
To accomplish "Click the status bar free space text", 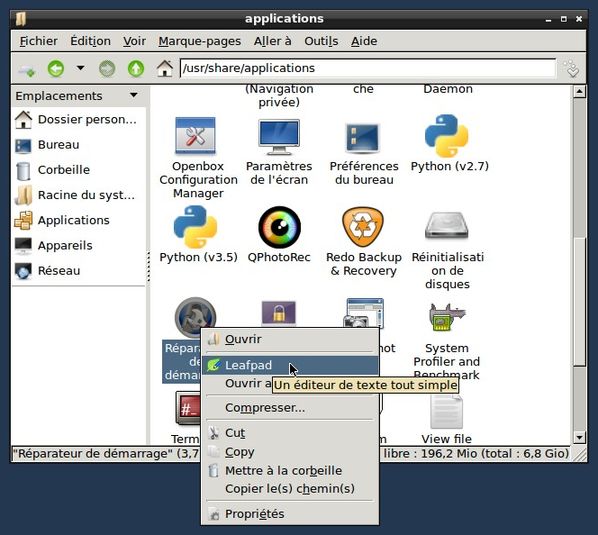I will (476, 454).
